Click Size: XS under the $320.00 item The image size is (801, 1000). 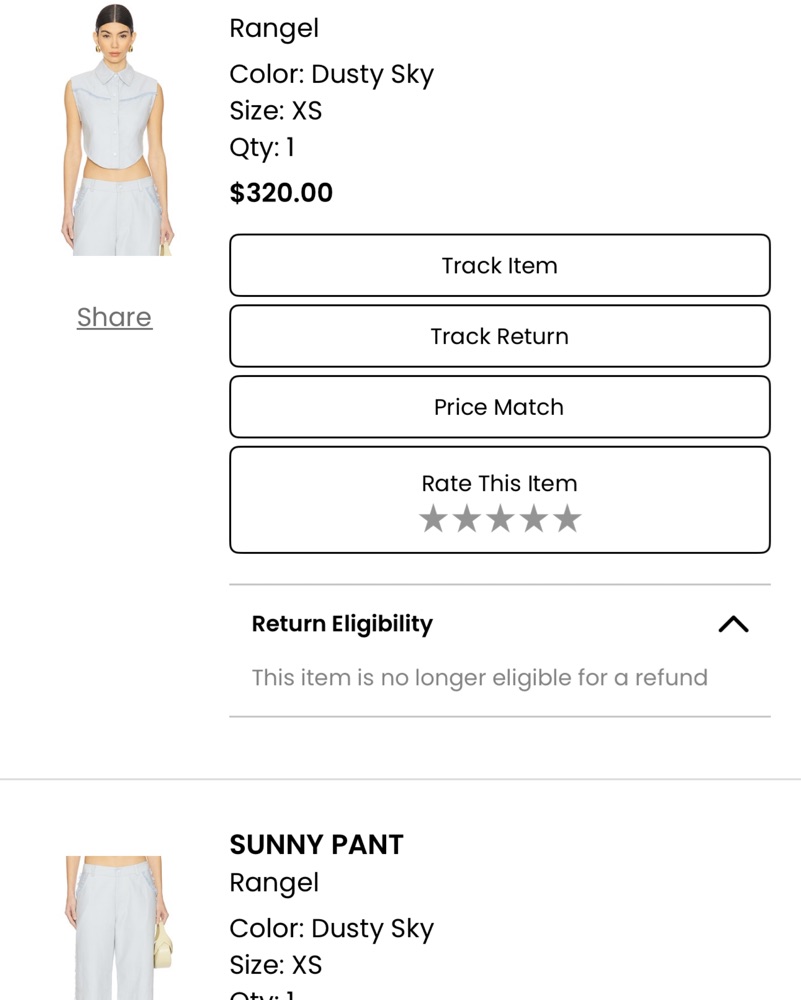[276, 111]
